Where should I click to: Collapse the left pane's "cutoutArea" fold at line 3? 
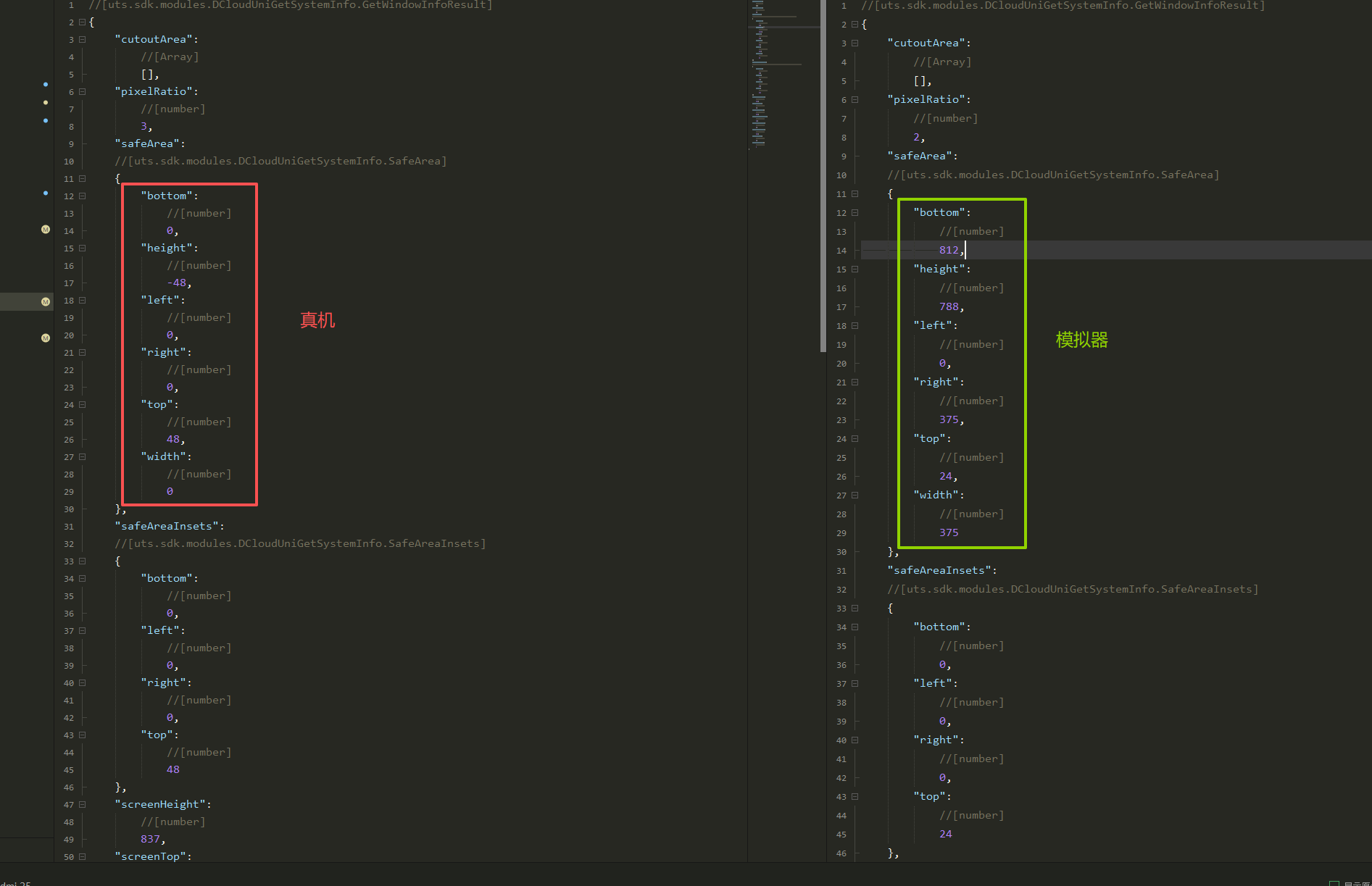click(x=83, y=40)
